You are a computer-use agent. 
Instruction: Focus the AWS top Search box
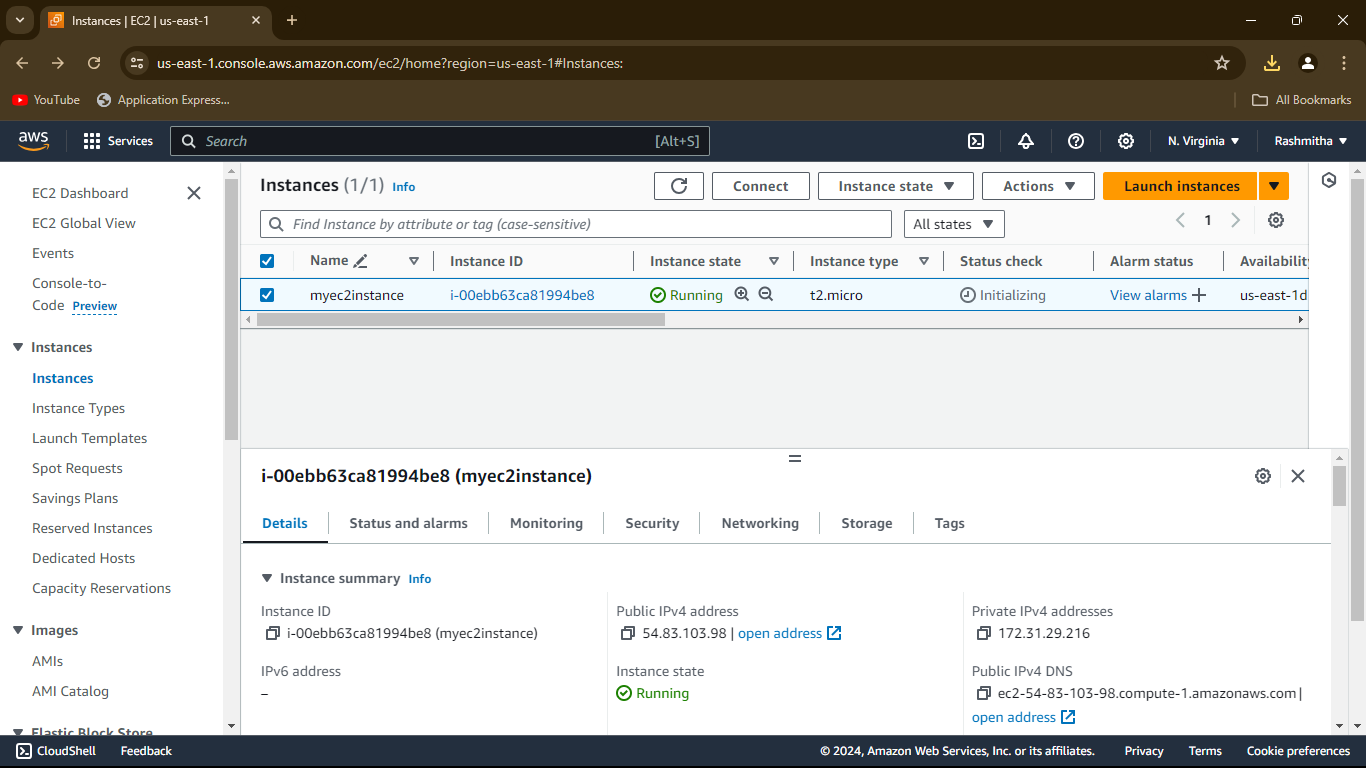point(440,141)
